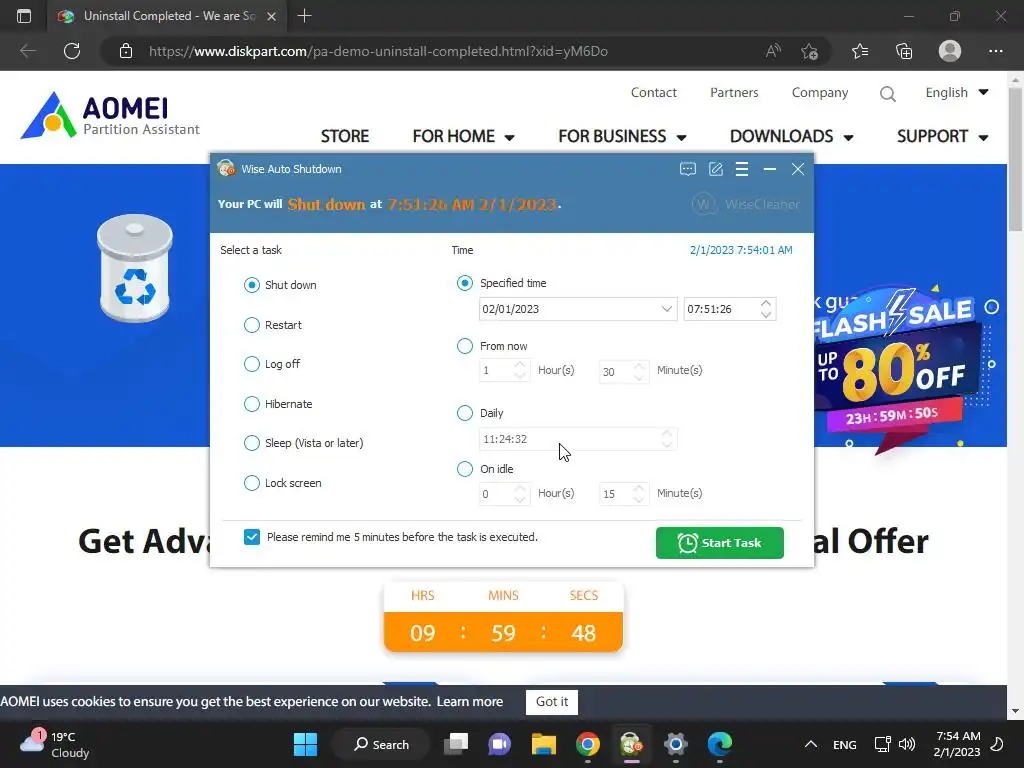Image resolution: width=1024 pixels, height=768 pixels.
Task: Open Google Chrome from the taskbar
Action: pyautogui.click(x=588, y=744)
